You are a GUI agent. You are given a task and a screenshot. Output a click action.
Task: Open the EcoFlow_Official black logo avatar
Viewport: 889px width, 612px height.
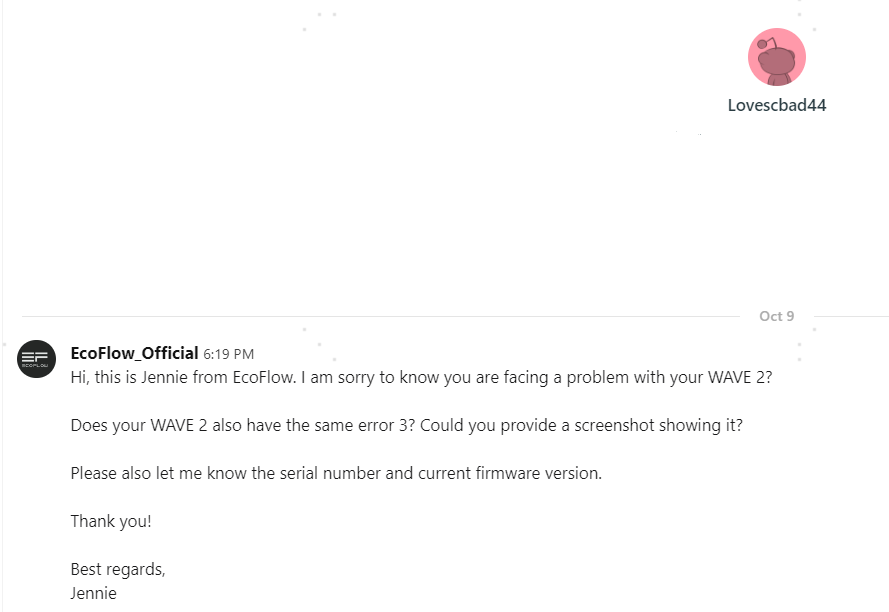(37, 358)
